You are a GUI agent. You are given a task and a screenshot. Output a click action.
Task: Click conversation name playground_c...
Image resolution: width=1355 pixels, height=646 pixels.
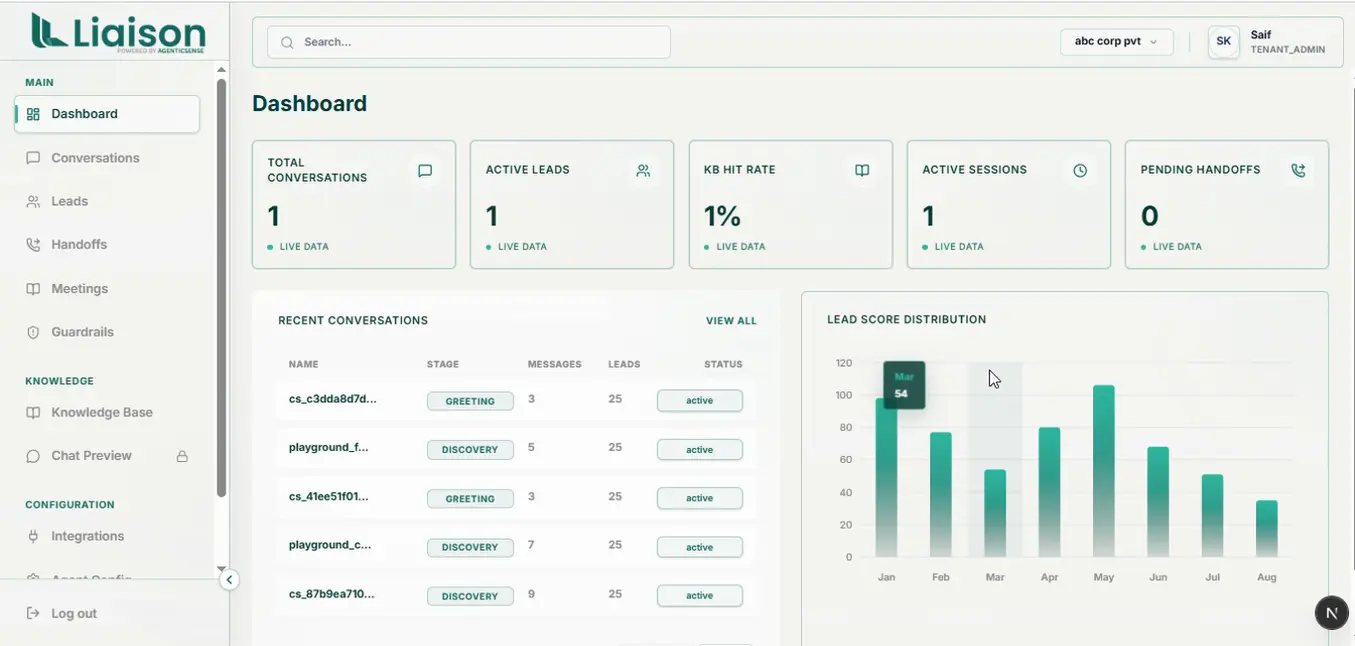tap(330, 545)
